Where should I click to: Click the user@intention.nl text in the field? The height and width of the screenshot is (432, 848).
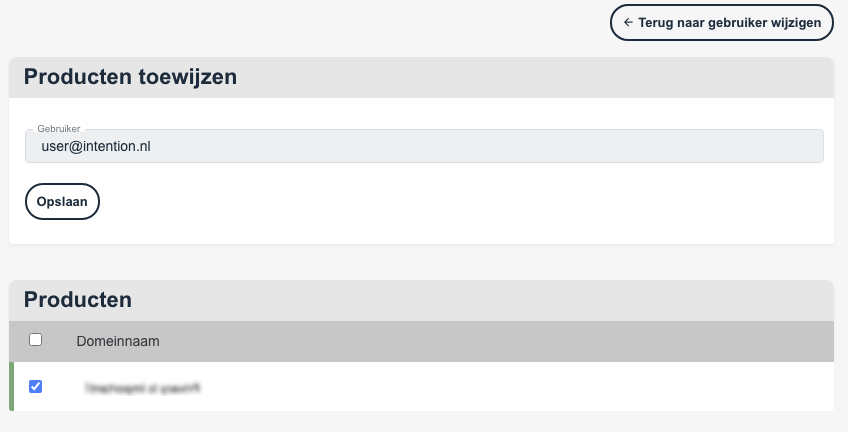pos(96,146)
